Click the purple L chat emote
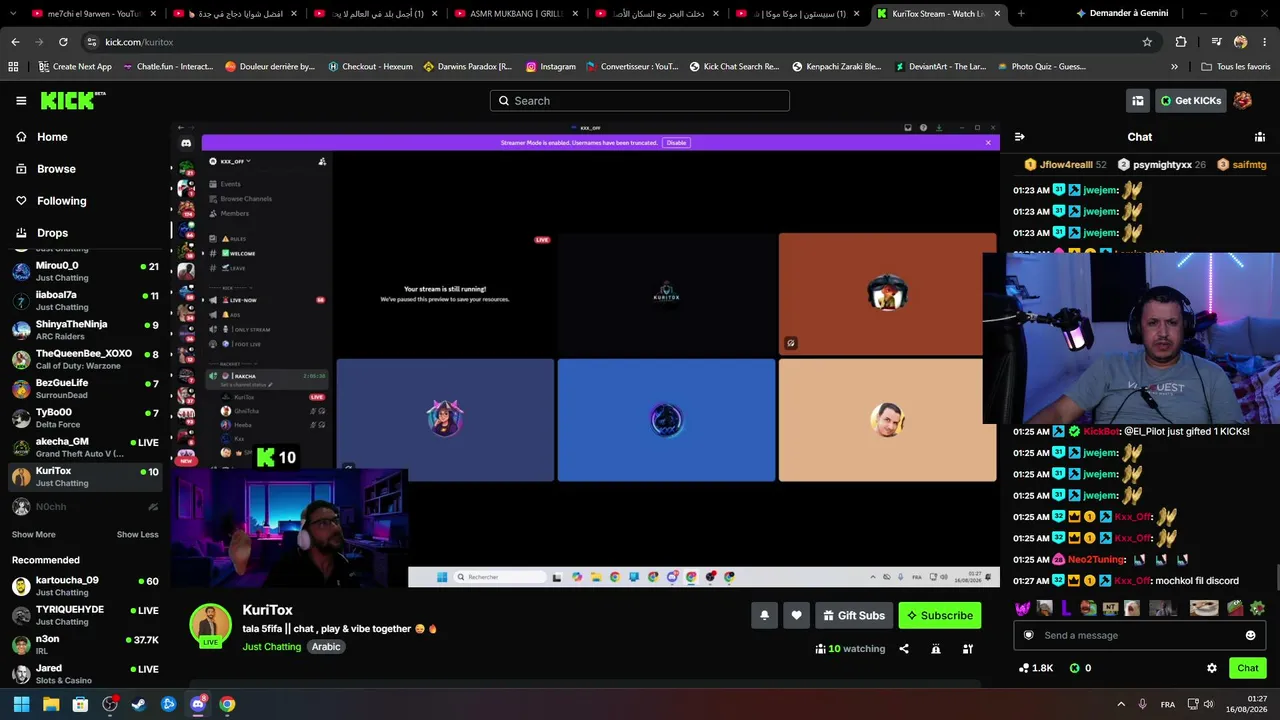 pyautogui.click(x=1066, y=608)
